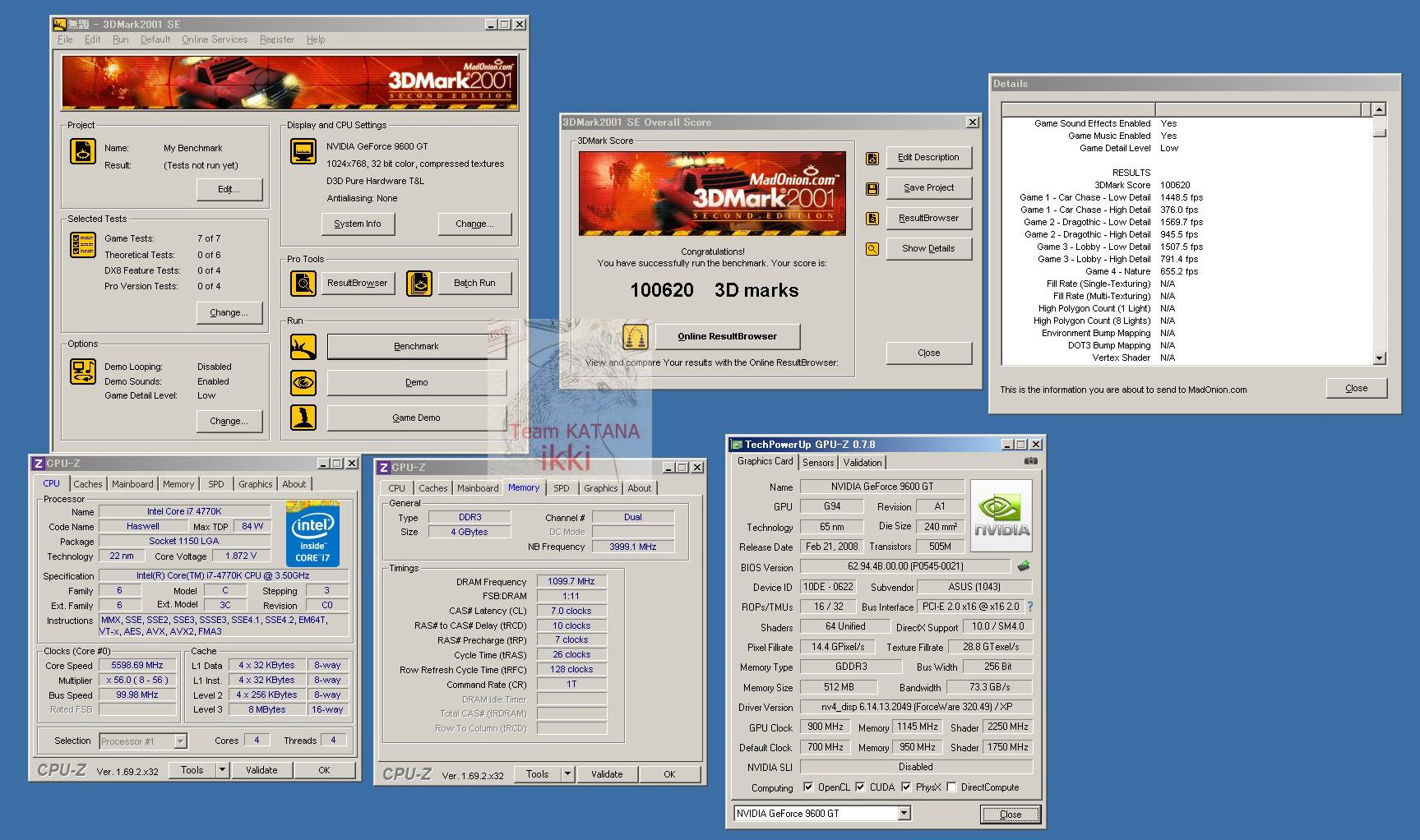Open the Help menu in 3DMark2001
Viewport: 1420px width, 840px height.
pos(316,39)
